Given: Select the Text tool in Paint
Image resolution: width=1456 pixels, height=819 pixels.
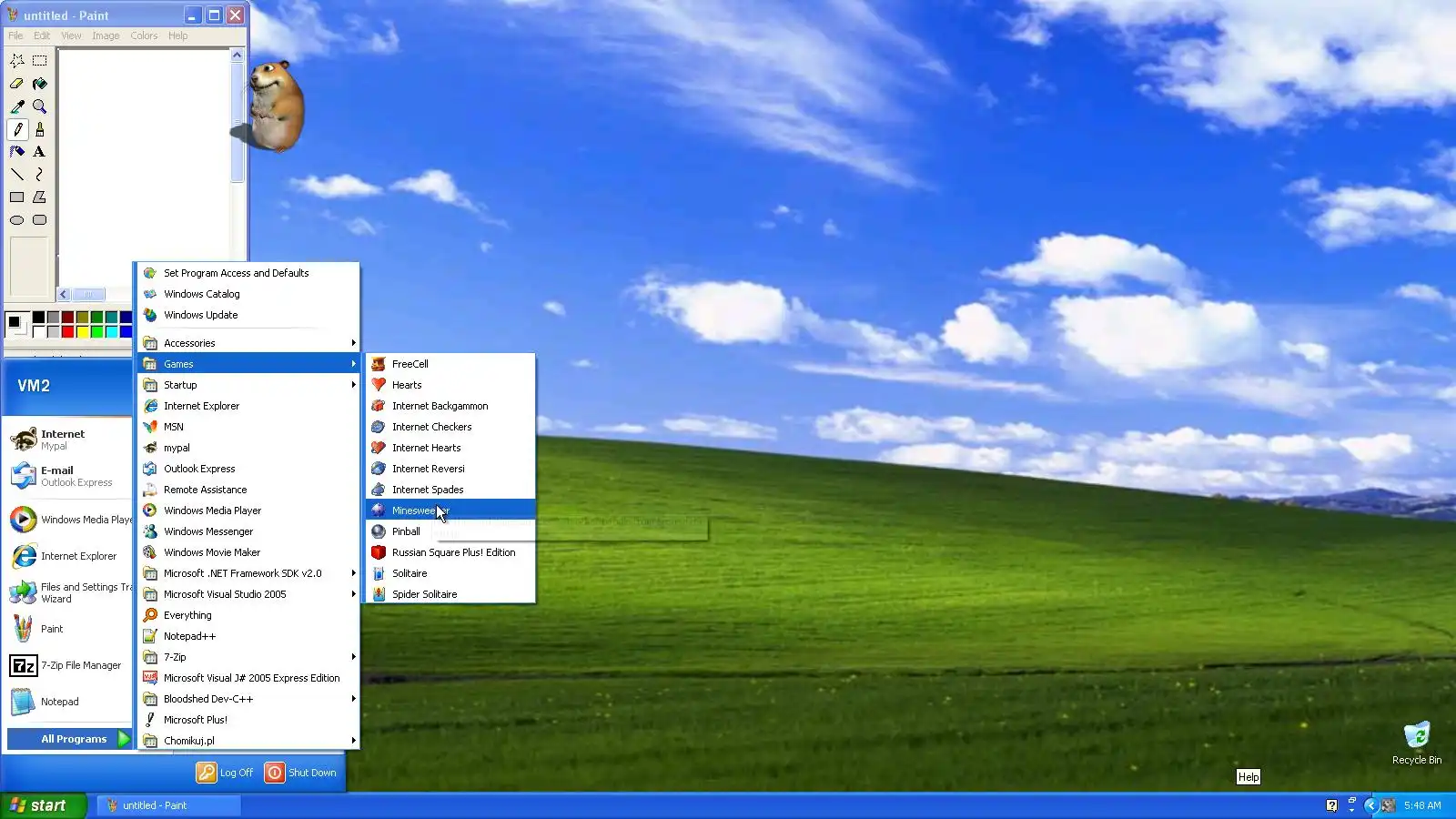Looking at the screenshot, I should tap(40, 152).
